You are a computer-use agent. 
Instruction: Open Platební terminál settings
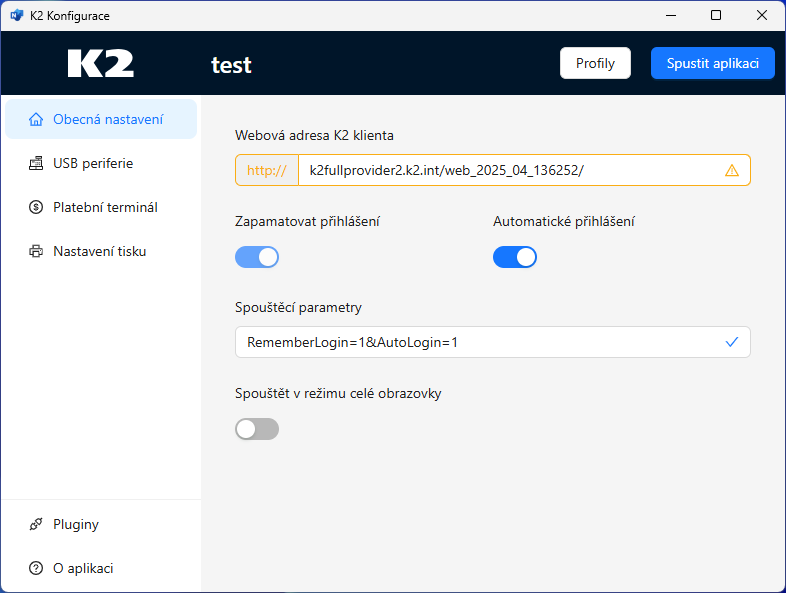[x=105, y=208]
